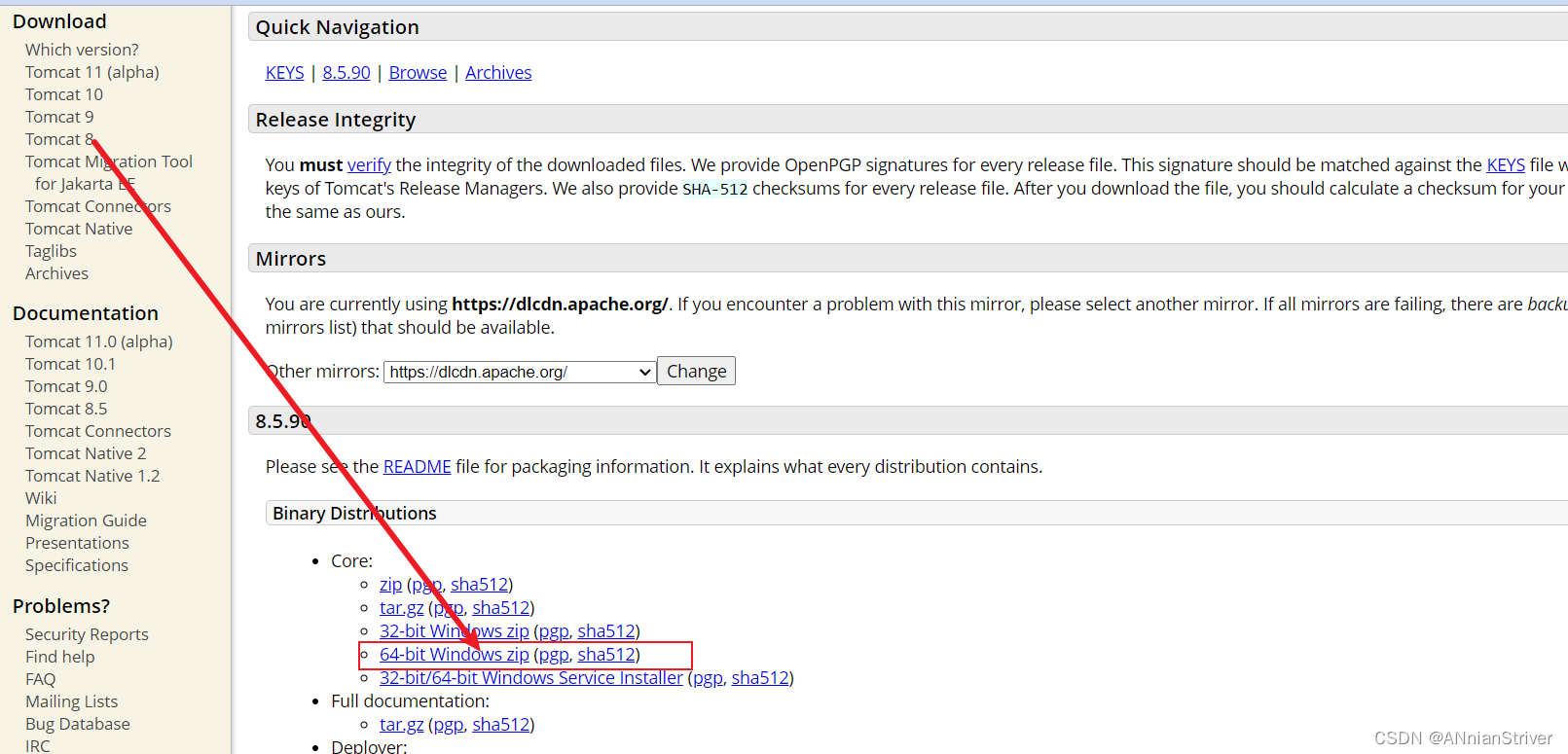The image size is (1568, 754).
Task: Open Tomcat 11.0 (alpha) documentation
Action: pos(99,341)
